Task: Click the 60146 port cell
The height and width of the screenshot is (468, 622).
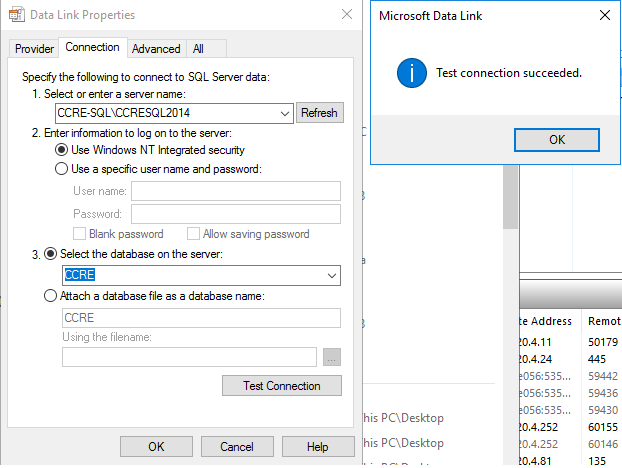Action: [x=603, y=444]
